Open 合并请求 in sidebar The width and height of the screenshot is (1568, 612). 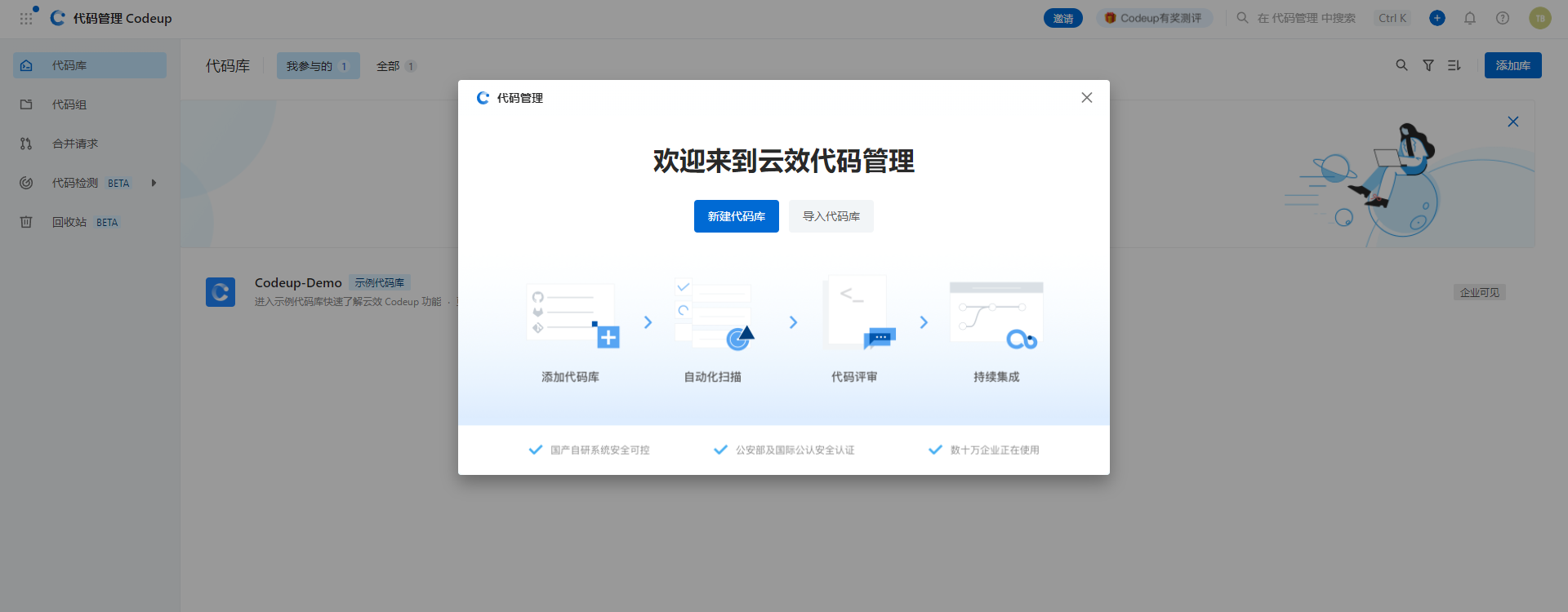point(90,144)
